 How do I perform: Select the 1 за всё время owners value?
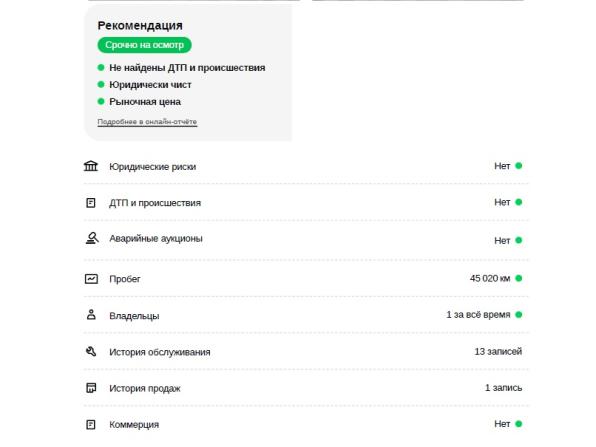tap(478, 315)
